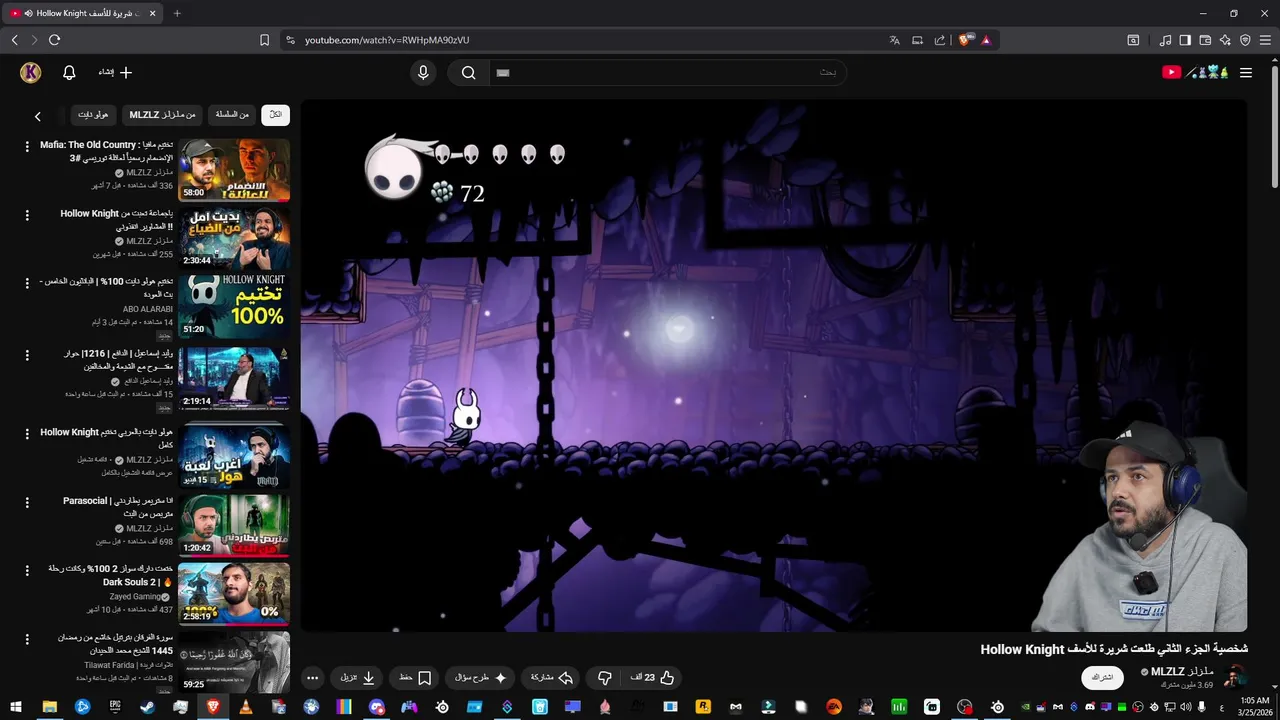The height and width of the screenshot is (720, 1280).
Task: Open the YouTube hamburger guide menu
Action: coord(1246,72)
